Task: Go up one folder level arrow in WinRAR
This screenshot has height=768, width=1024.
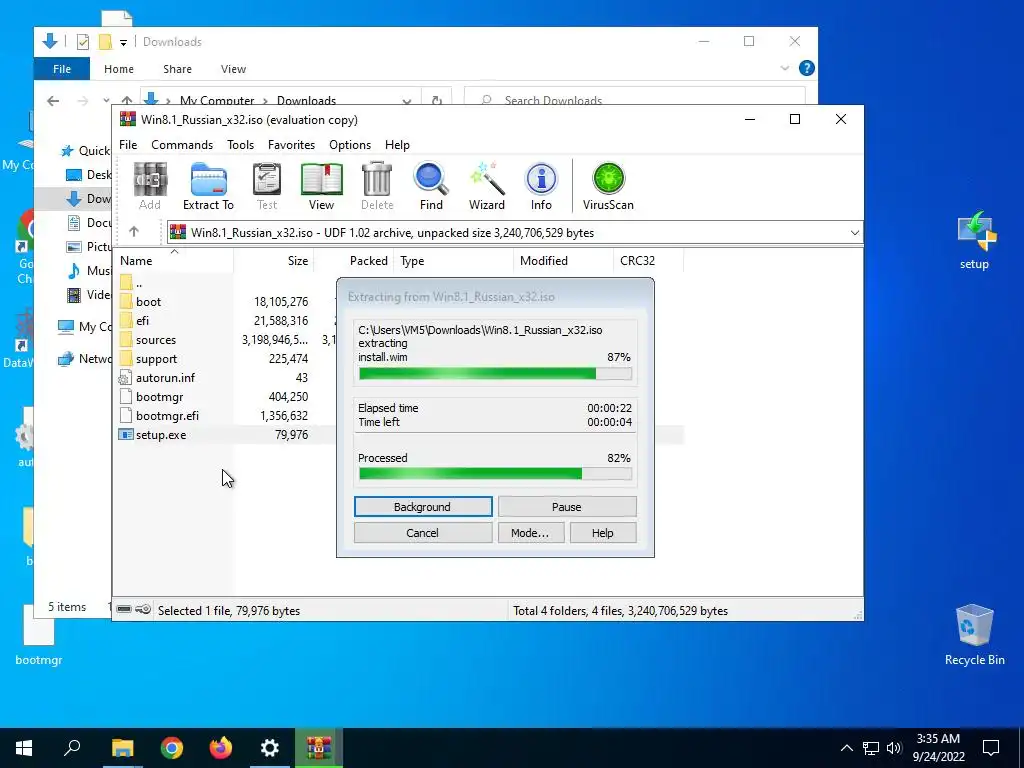Action: [x=134, y=232]
